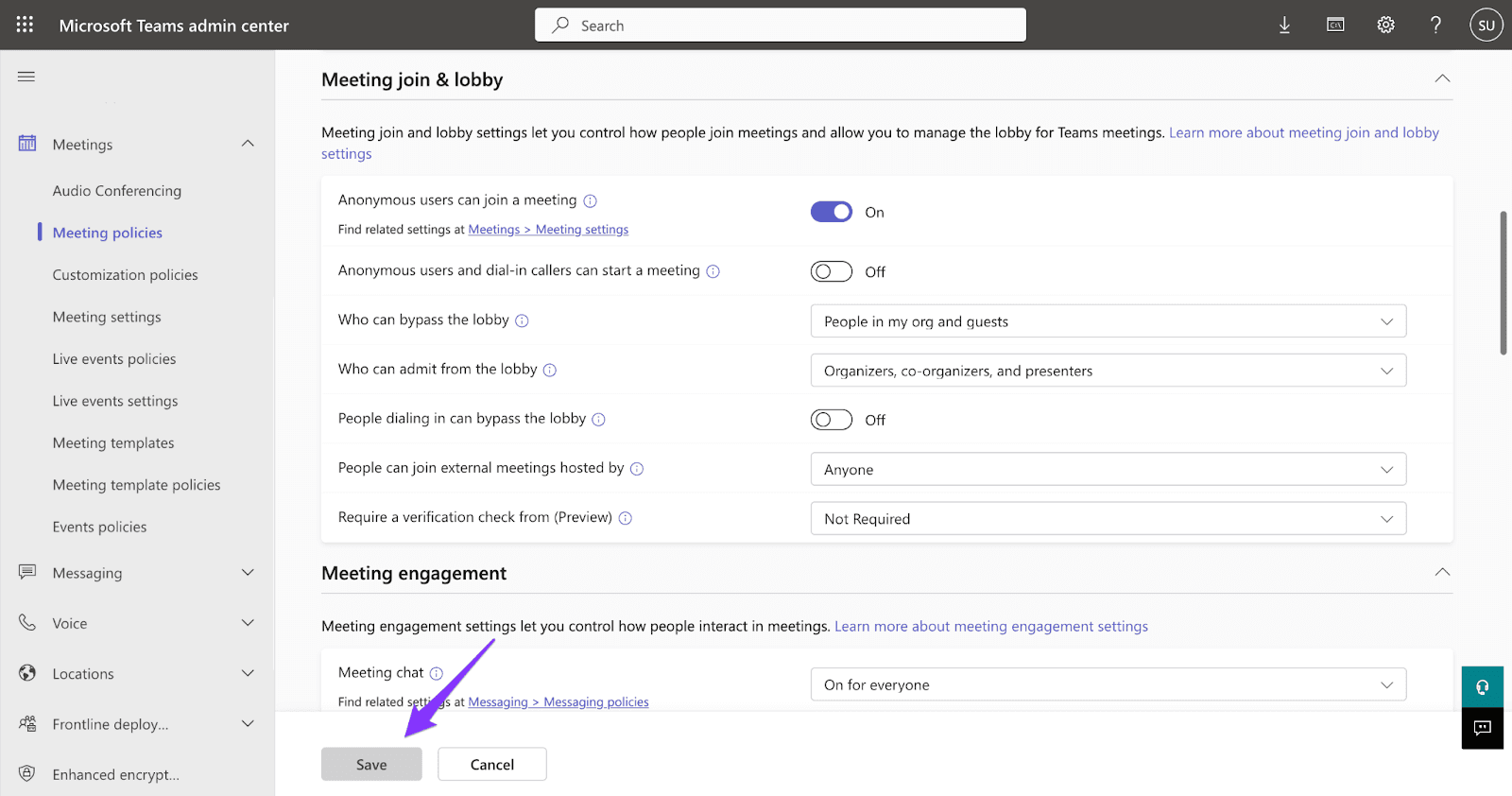Open the settings gear icon
The height and width of the screenshot is (796, 1512).
tap(1385, 26)
